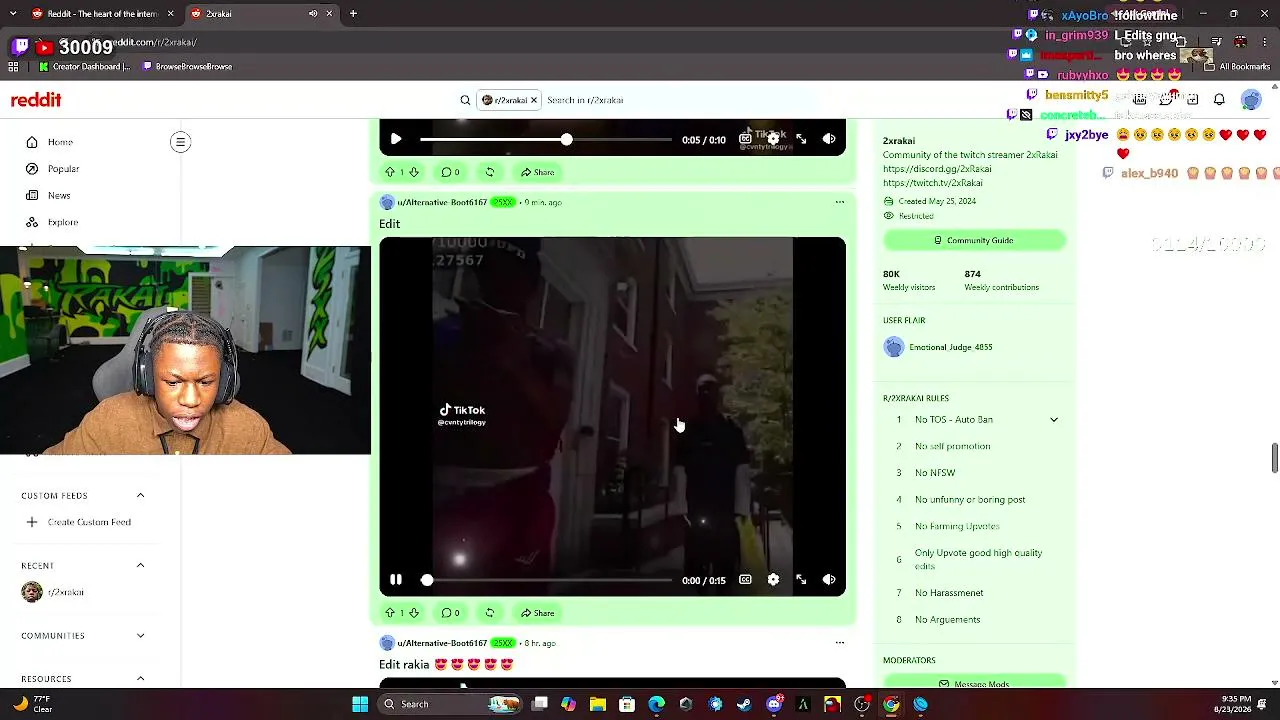
Task: Click the circular-arrows icon under the Edit video
Action: pyautogui.click(x=489, y=613)
